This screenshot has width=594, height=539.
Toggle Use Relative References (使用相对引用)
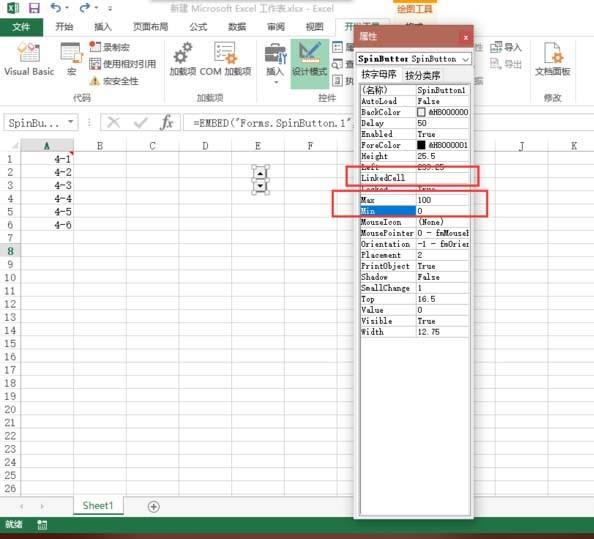coord(123,64)
